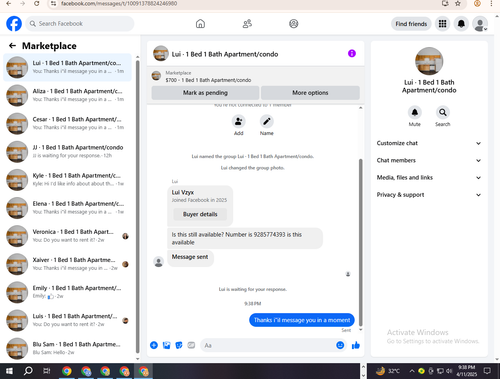Viewport: 500px width, 379px height.
Task: Open the emoji picker in message box
Action: 340,345
